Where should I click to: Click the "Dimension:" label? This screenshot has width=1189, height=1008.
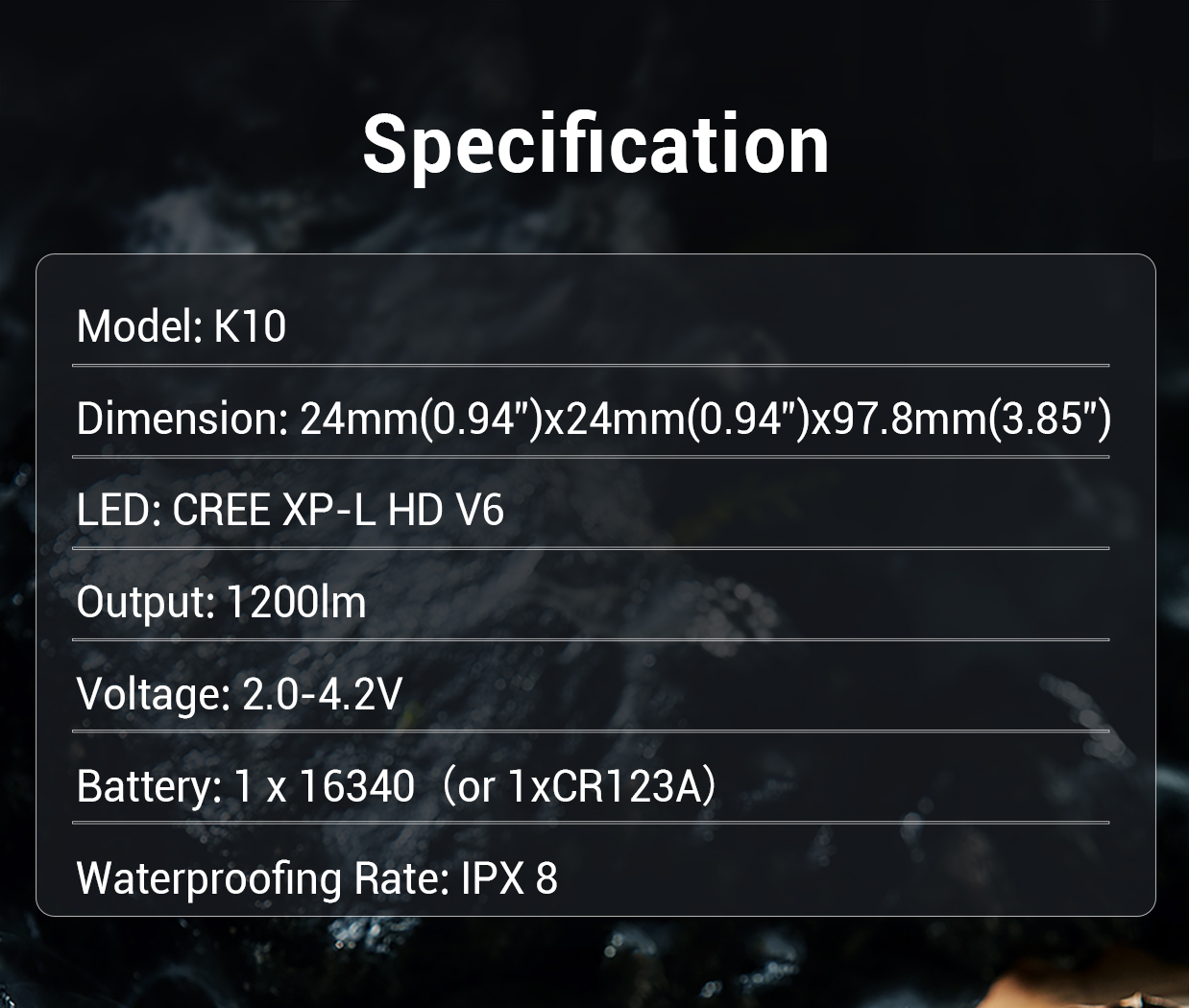coord(182,419)
